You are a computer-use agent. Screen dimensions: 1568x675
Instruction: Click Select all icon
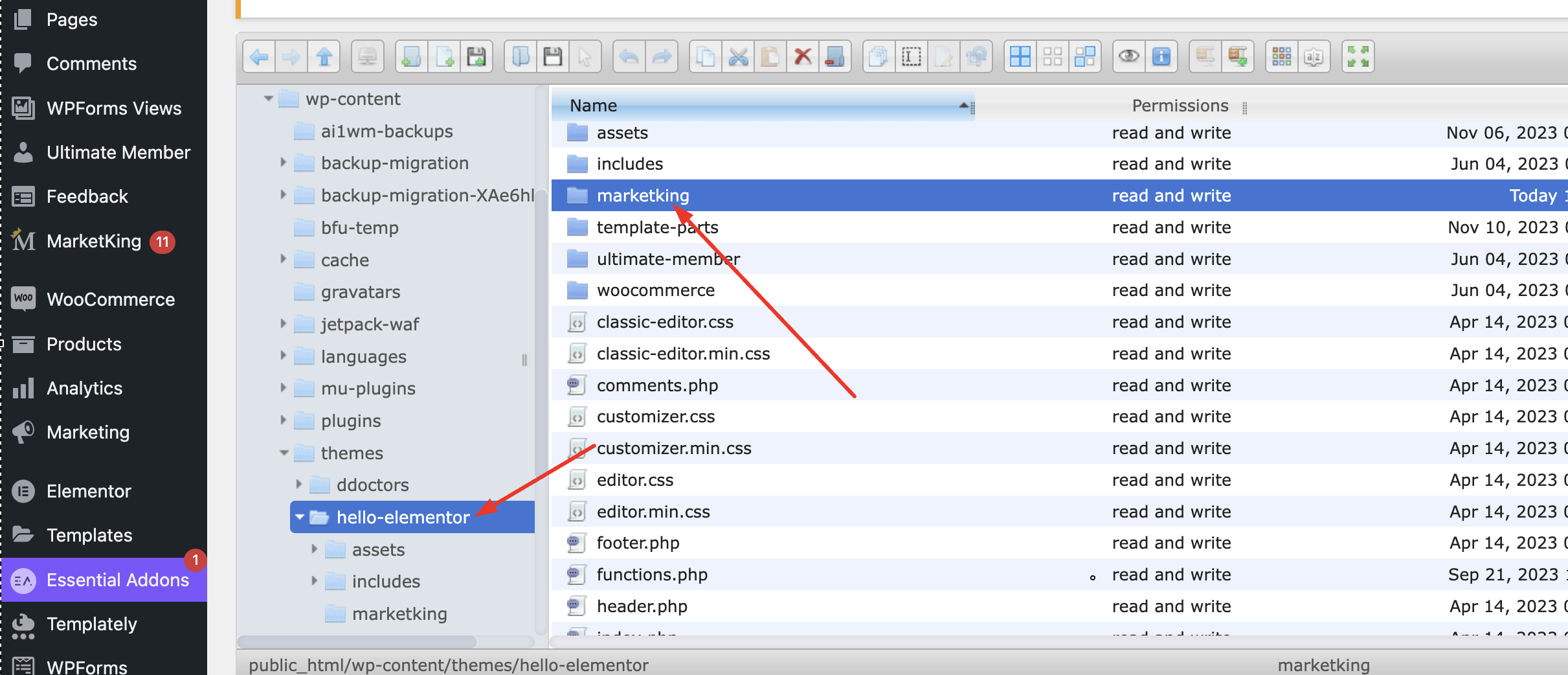pyautogui.click(x=1020, y=57)
